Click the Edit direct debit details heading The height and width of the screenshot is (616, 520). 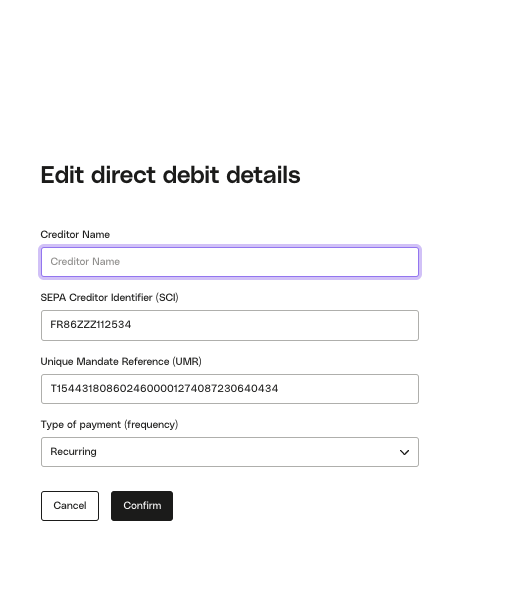pos(170,175)
